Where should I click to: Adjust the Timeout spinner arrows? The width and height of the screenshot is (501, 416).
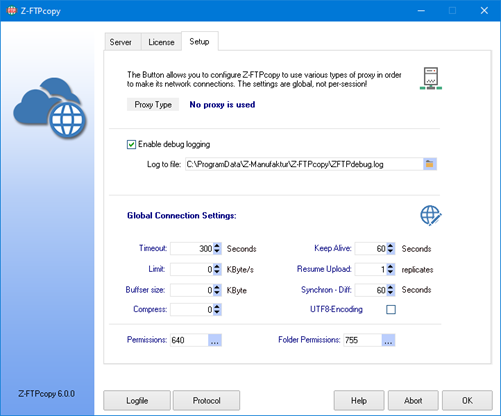[217, 249]
